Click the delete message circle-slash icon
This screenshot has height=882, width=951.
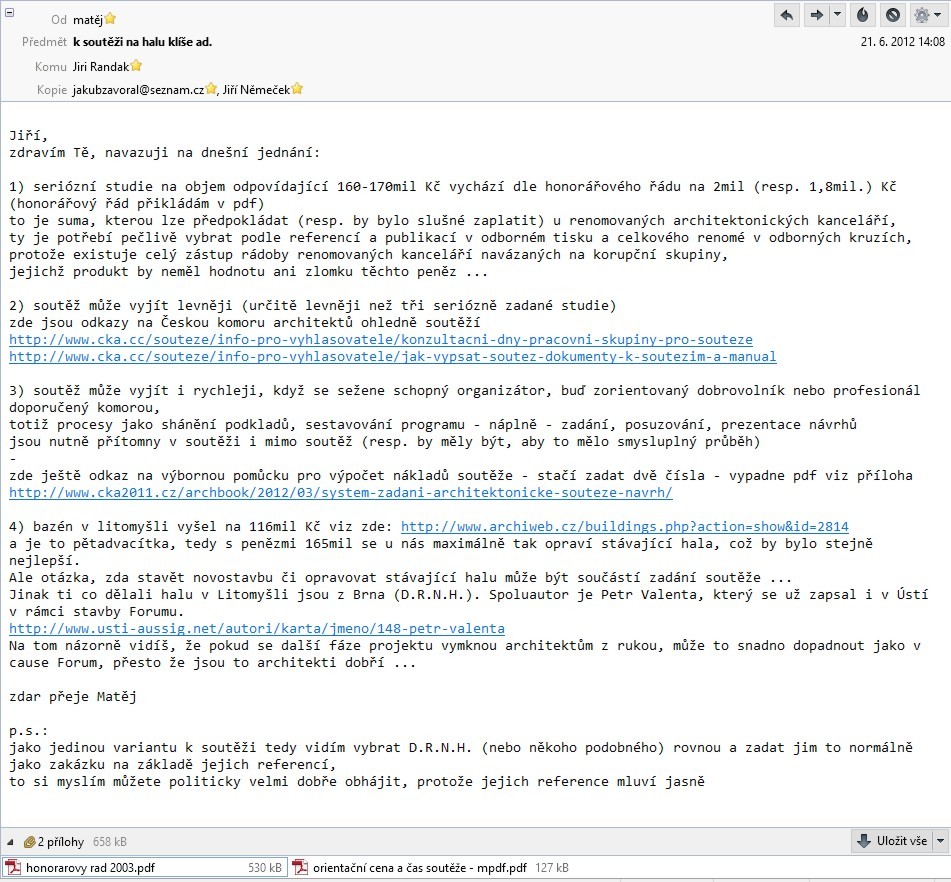tap(893, 15)
